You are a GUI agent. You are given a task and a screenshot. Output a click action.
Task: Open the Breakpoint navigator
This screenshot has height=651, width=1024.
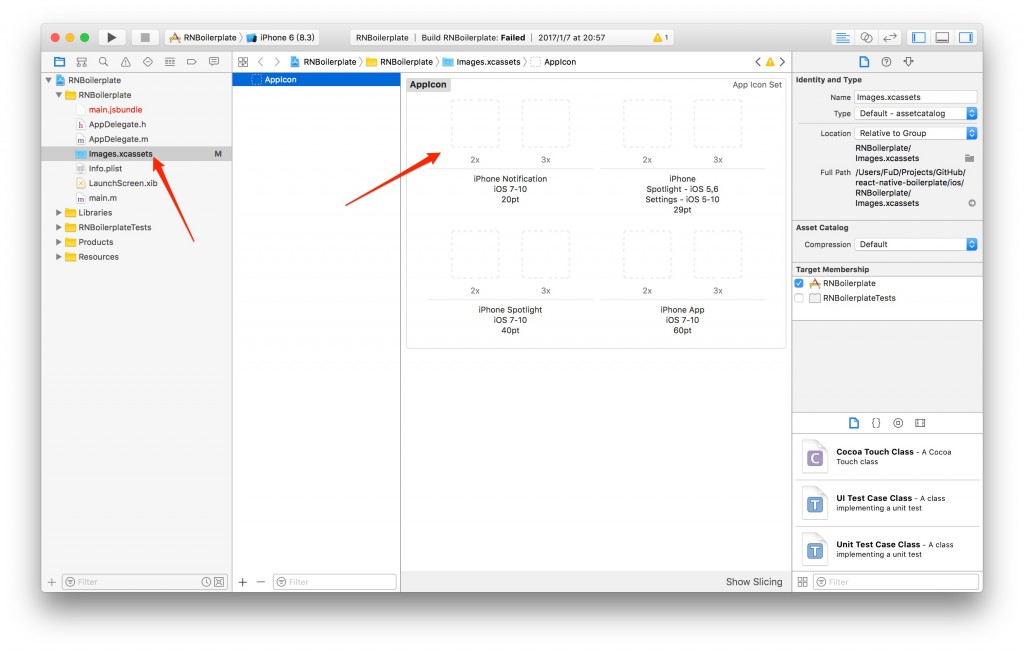pos(191,61)
